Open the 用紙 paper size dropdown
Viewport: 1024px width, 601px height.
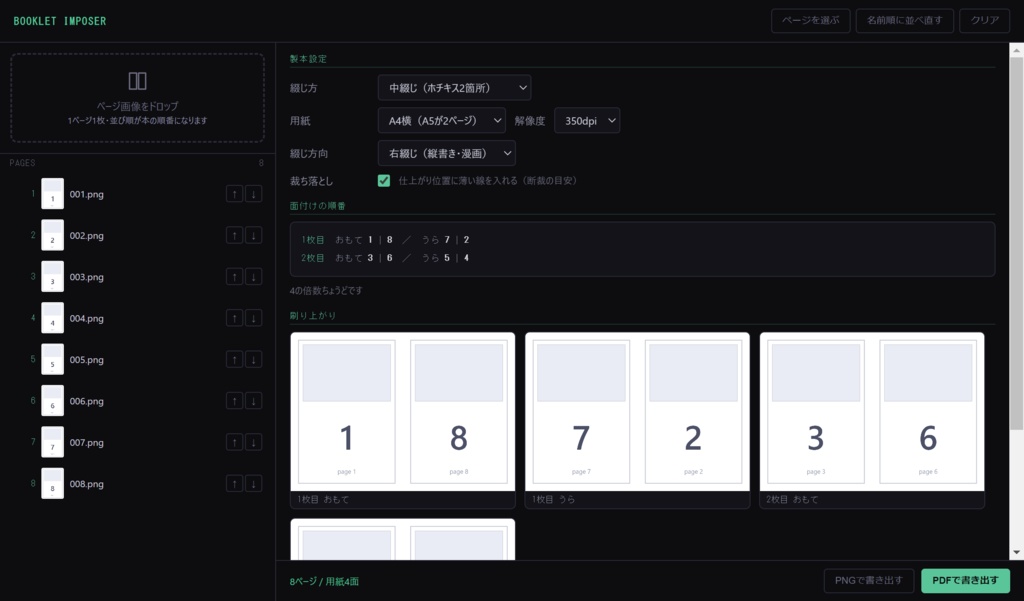coord(442,120)
